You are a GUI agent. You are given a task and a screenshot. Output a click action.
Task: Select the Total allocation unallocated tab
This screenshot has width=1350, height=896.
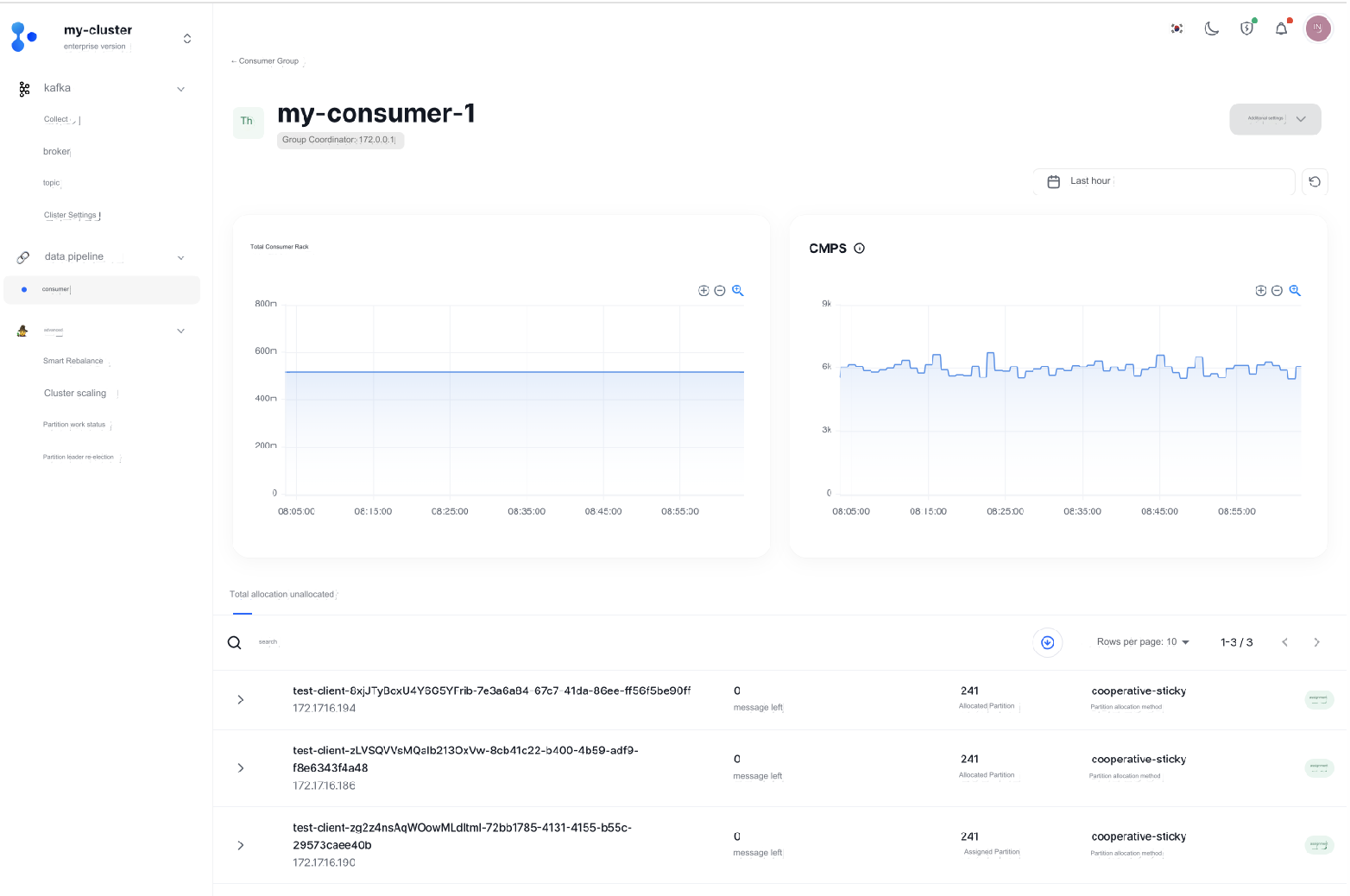[282, 595]
